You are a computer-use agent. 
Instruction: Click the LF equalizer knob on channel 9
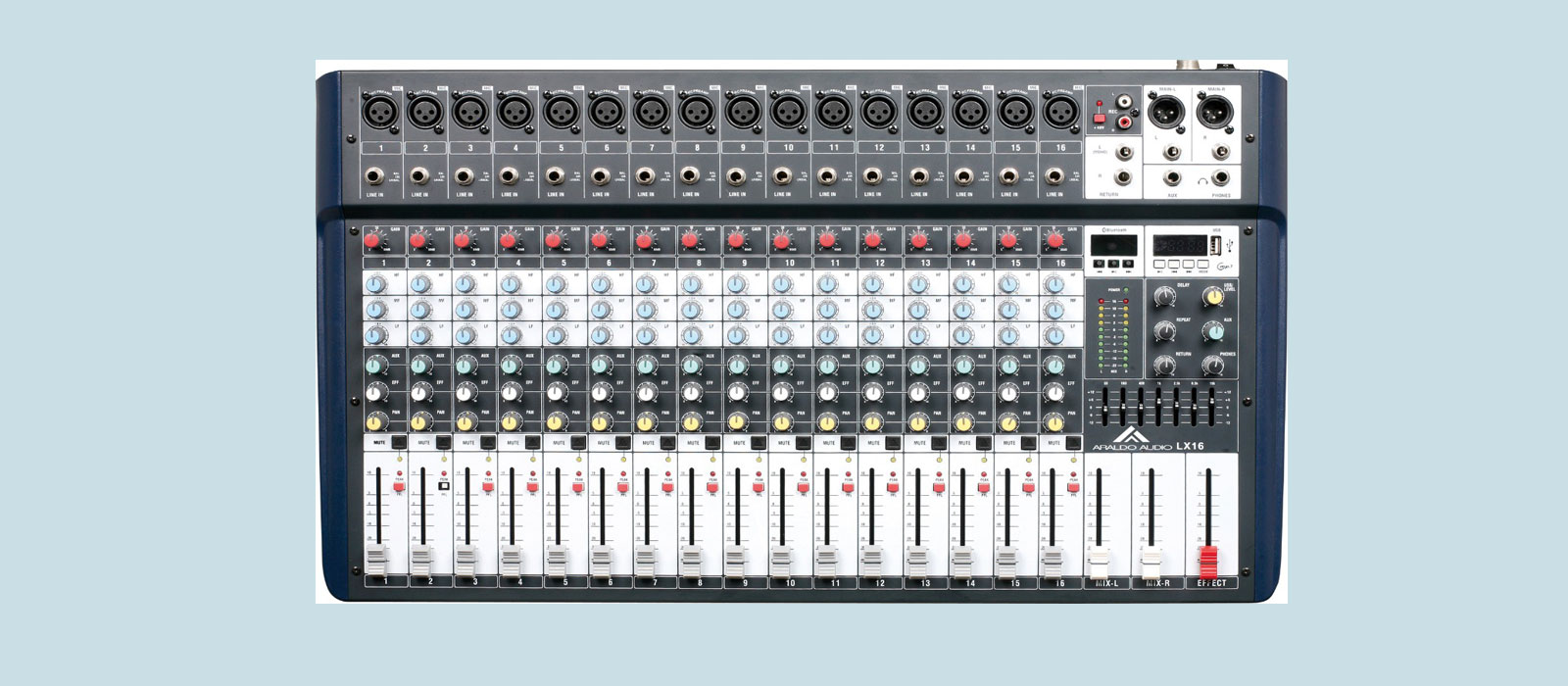point(736,335)
